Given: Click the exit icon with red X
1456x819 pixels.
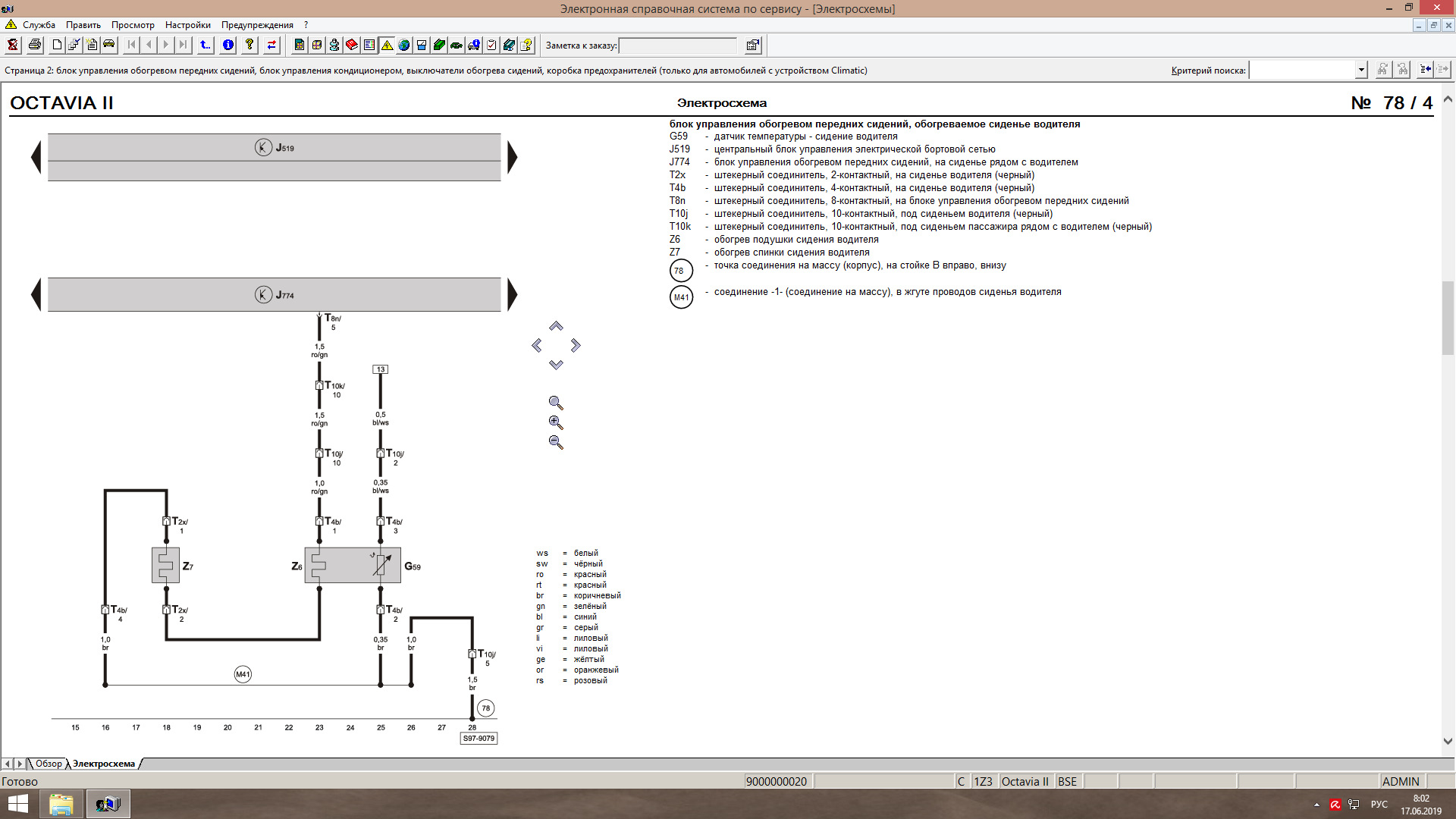Looking at the screenshot, I should [13, 45].
